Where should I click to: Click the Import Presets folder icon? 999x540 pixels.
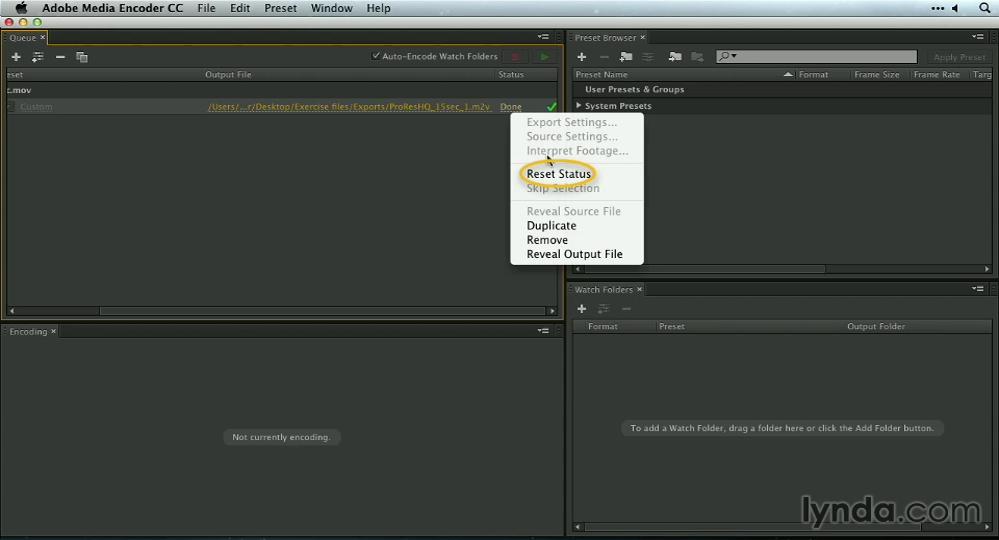click(x=675, y=57)
